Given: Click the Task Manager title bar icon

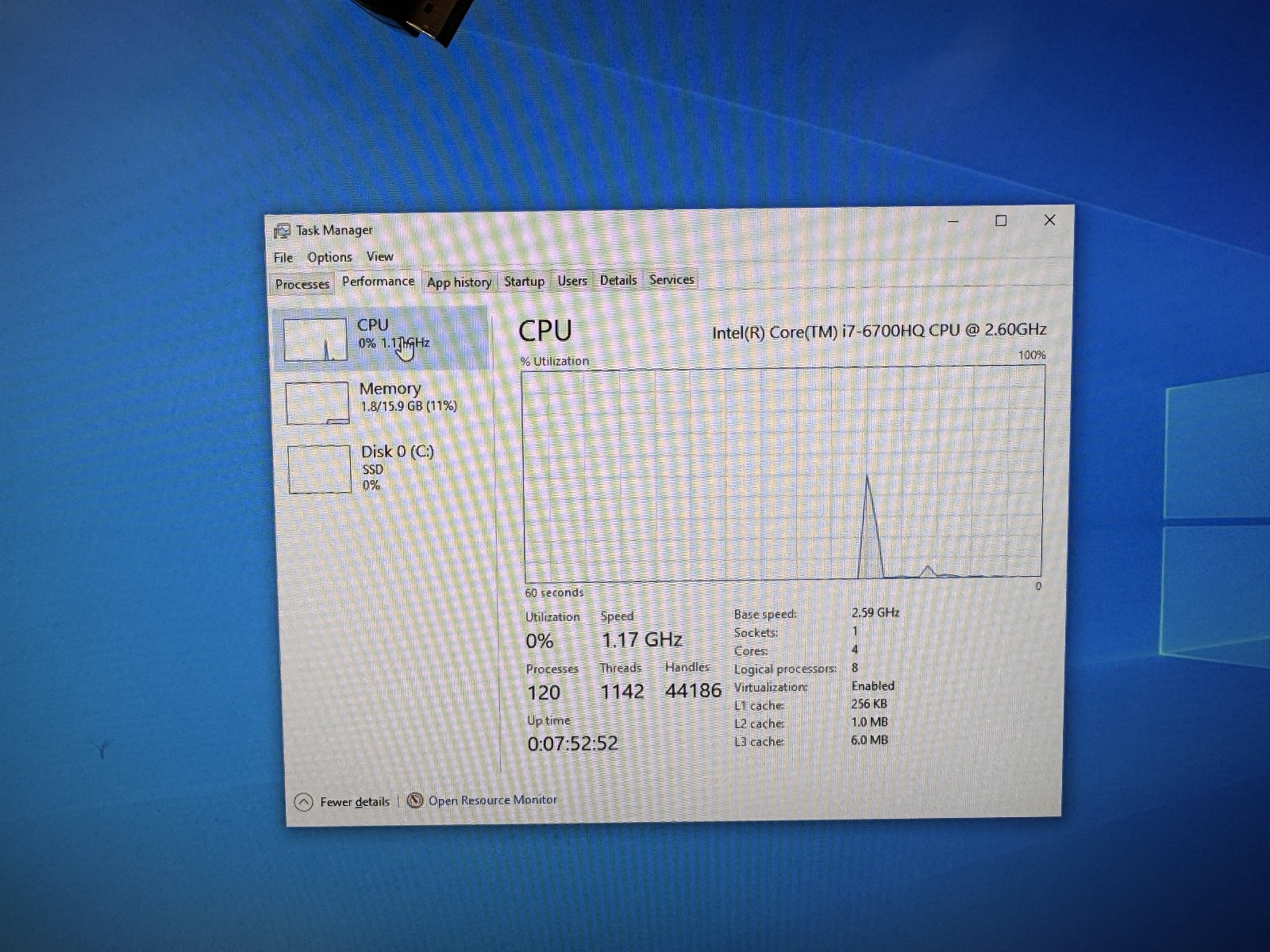Looking at the screenshot, I should point(282,231).
